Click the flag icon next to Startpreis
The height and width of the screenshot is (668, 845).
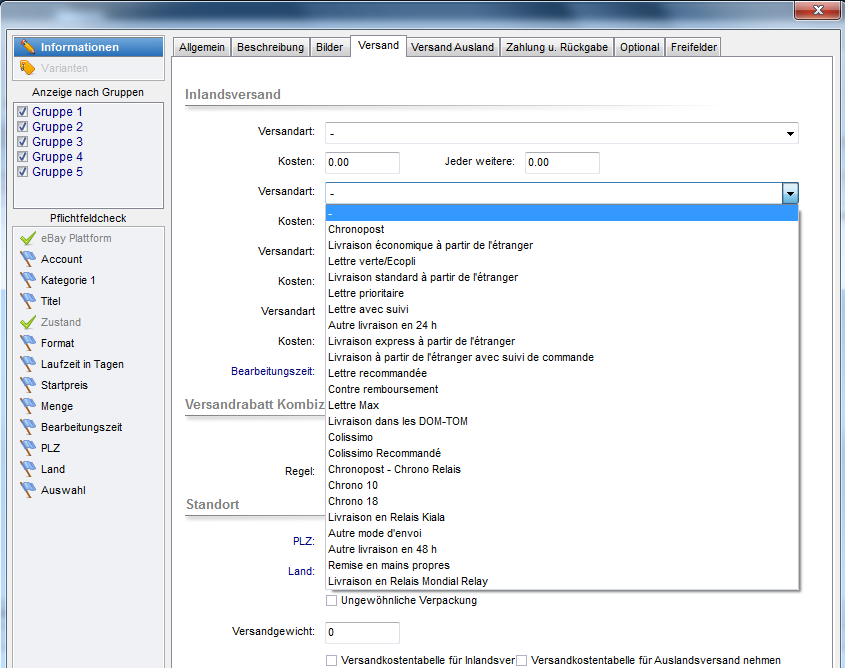tap(27, 386)
